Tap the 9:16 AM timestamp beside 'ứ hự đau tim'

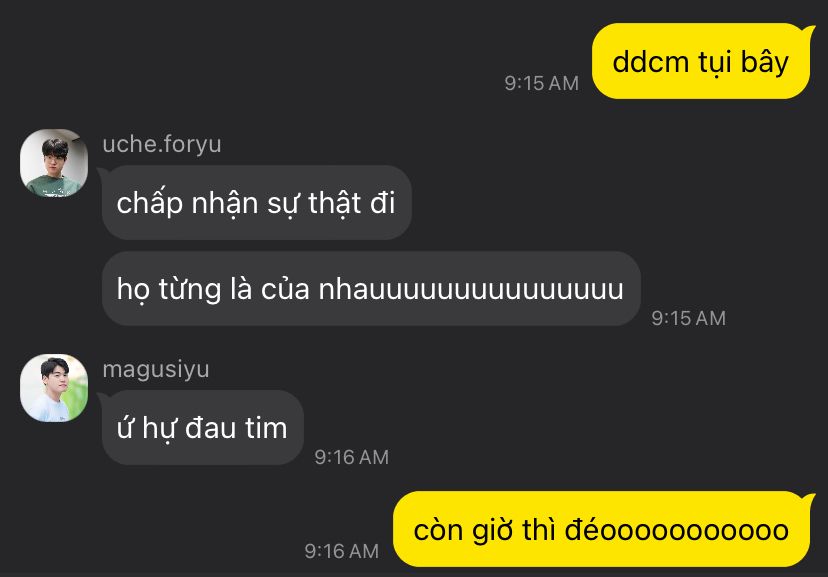[352, 457]
